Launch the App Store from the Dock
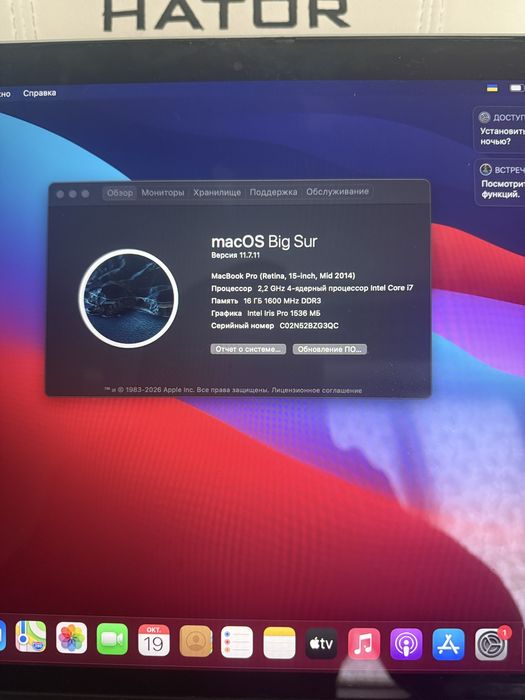The height and width of the screenshot is (700, 525). 448,644
